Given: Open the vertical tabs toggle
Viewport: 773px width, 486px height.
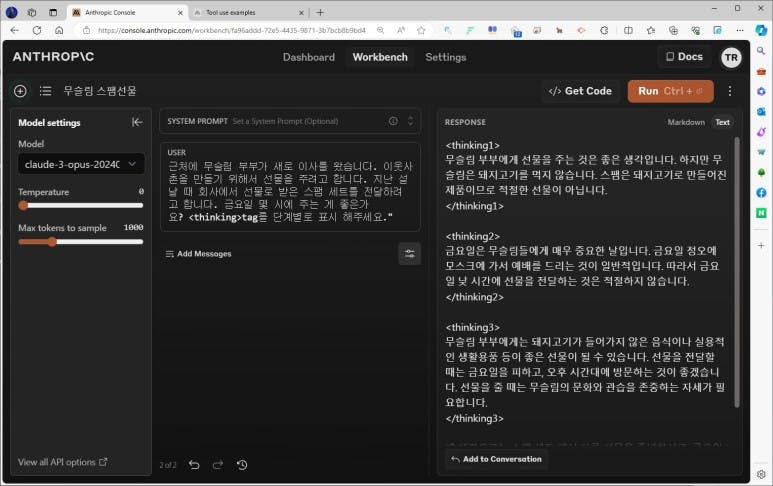Looking at the screenshot, I should click(53, 13).
